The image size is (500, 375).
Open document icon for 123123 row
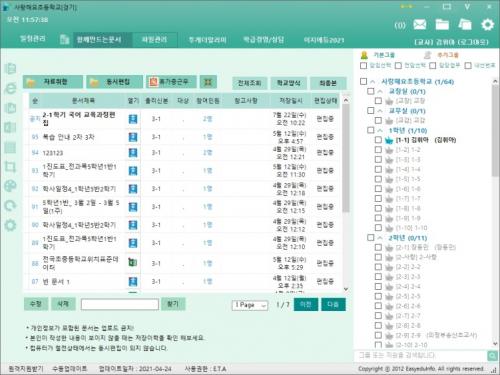133,153
